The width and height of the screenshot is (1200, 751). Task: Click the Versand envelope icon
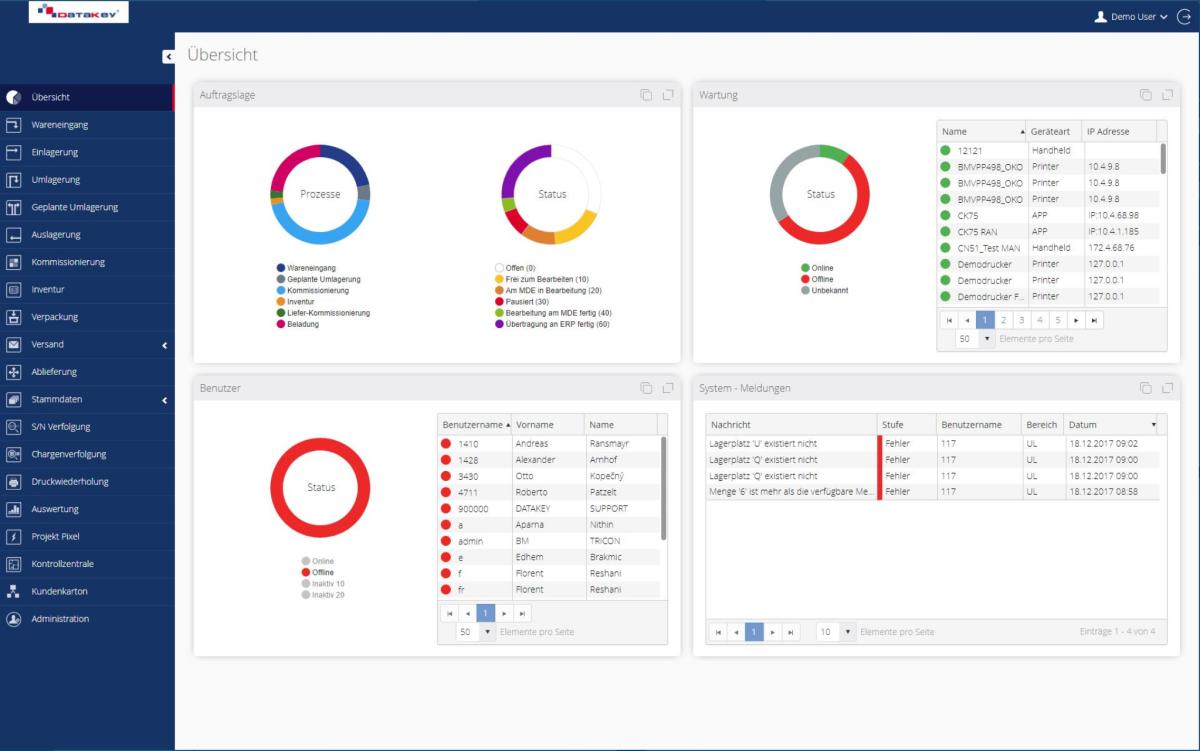14,345
